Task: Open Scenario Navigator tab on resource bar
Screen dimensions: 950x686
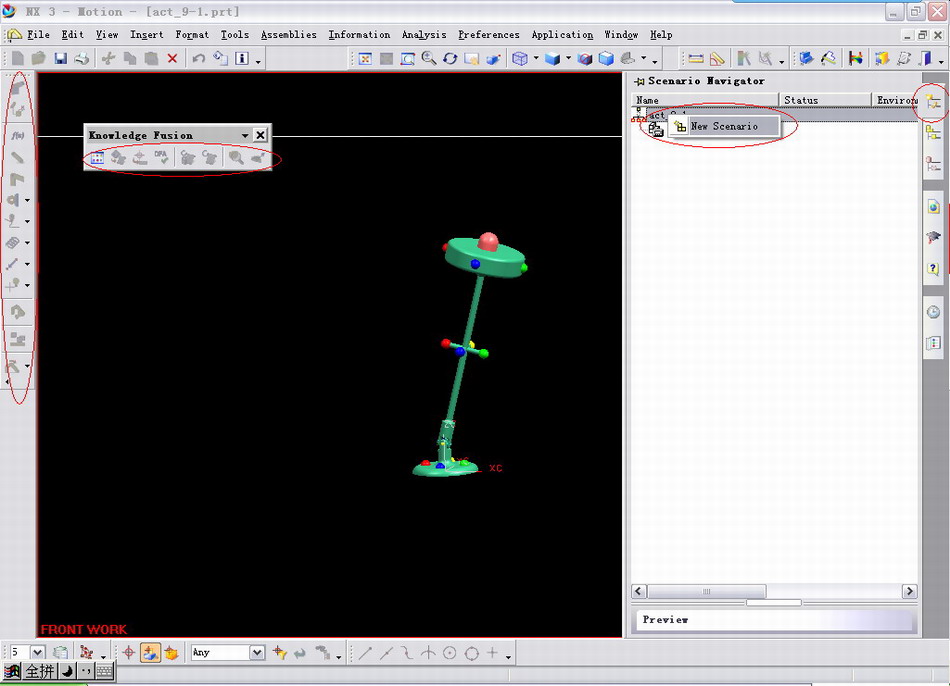Action: pyautogui.click(x=933, y=102)
